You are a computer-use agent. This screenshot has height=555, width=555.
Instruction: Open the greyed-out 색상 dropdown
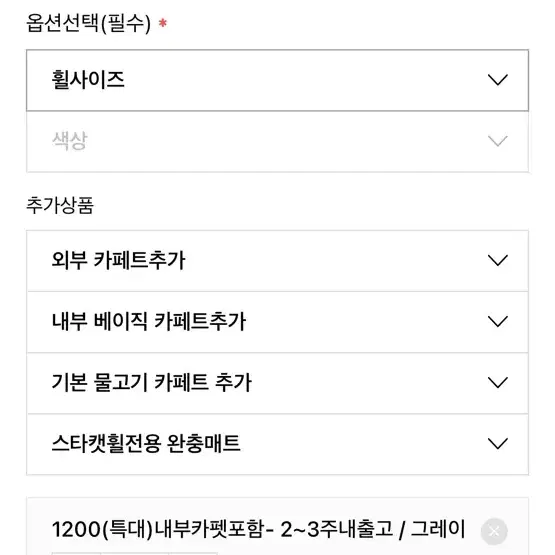point(277,142)
